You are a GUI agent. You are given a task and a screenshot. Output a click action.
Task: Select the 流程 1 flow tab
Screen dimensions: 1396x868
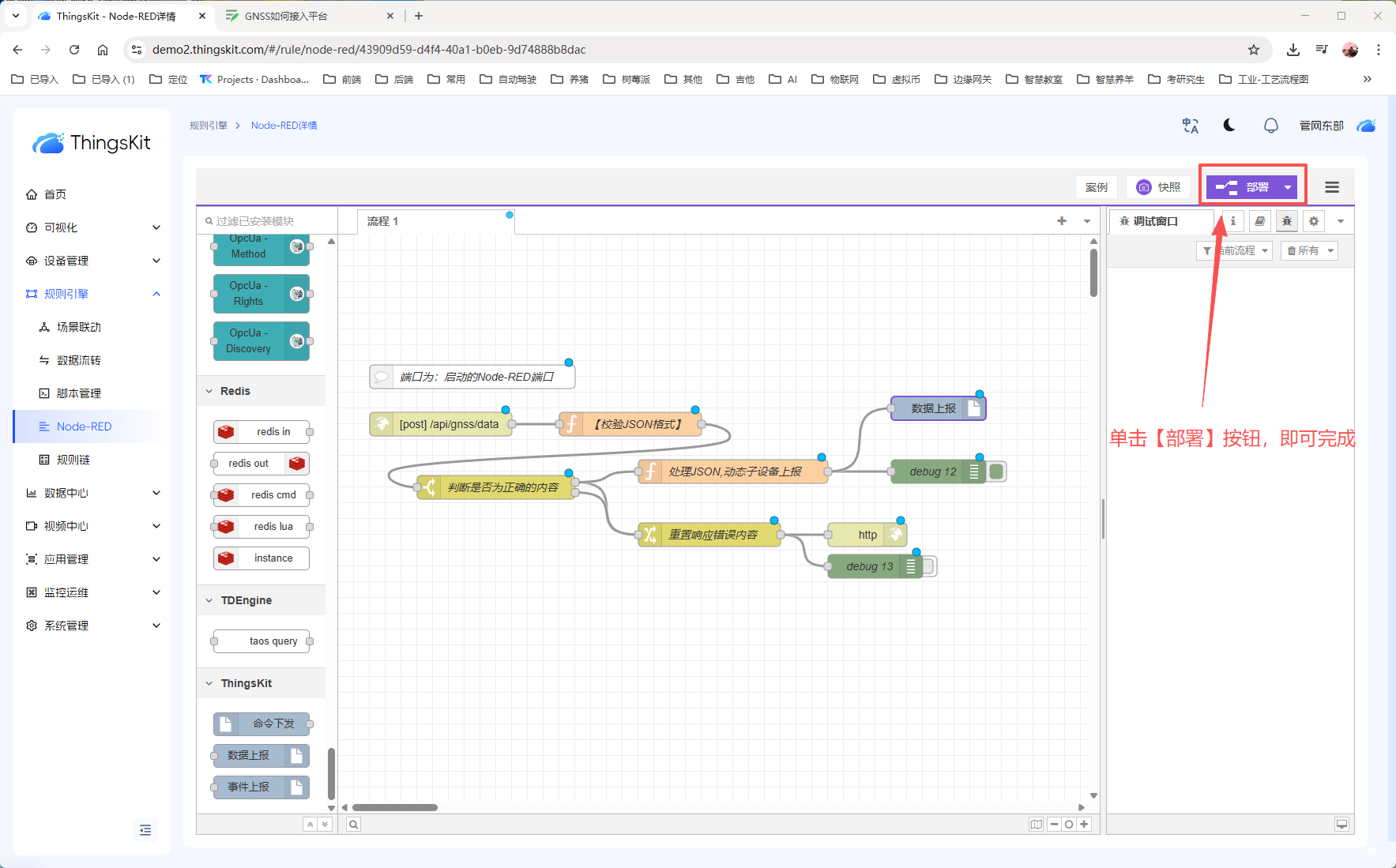point(383,221)
